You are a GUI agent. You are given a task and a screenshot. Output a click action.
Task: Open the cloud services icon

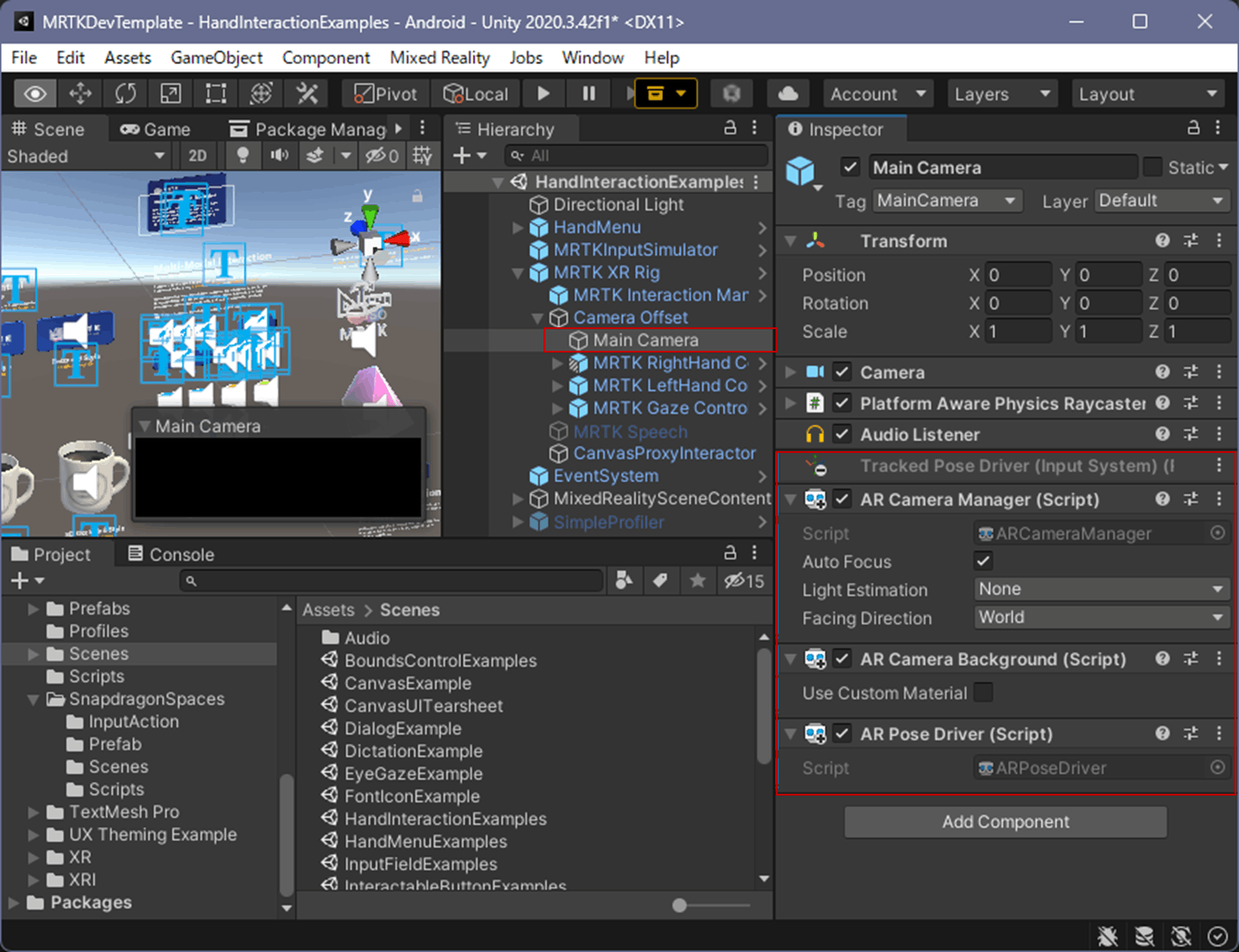pyautogui.click(x=788, y=93)
